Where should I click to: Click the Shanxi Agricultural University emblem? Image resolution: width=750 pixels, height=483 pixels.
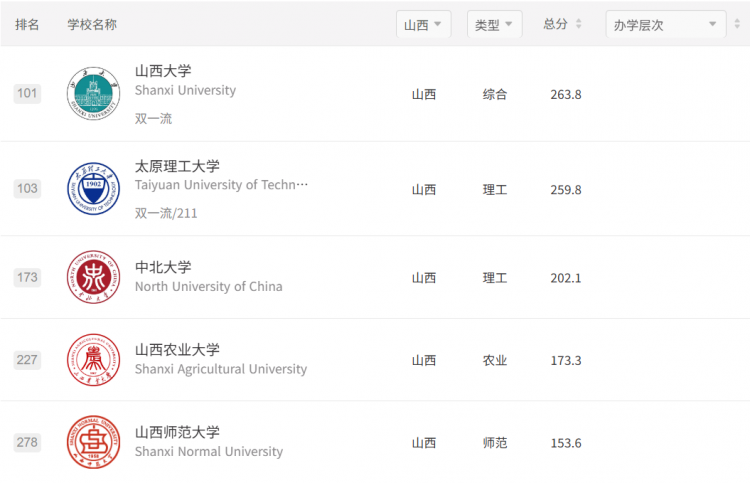coord(93,360)
